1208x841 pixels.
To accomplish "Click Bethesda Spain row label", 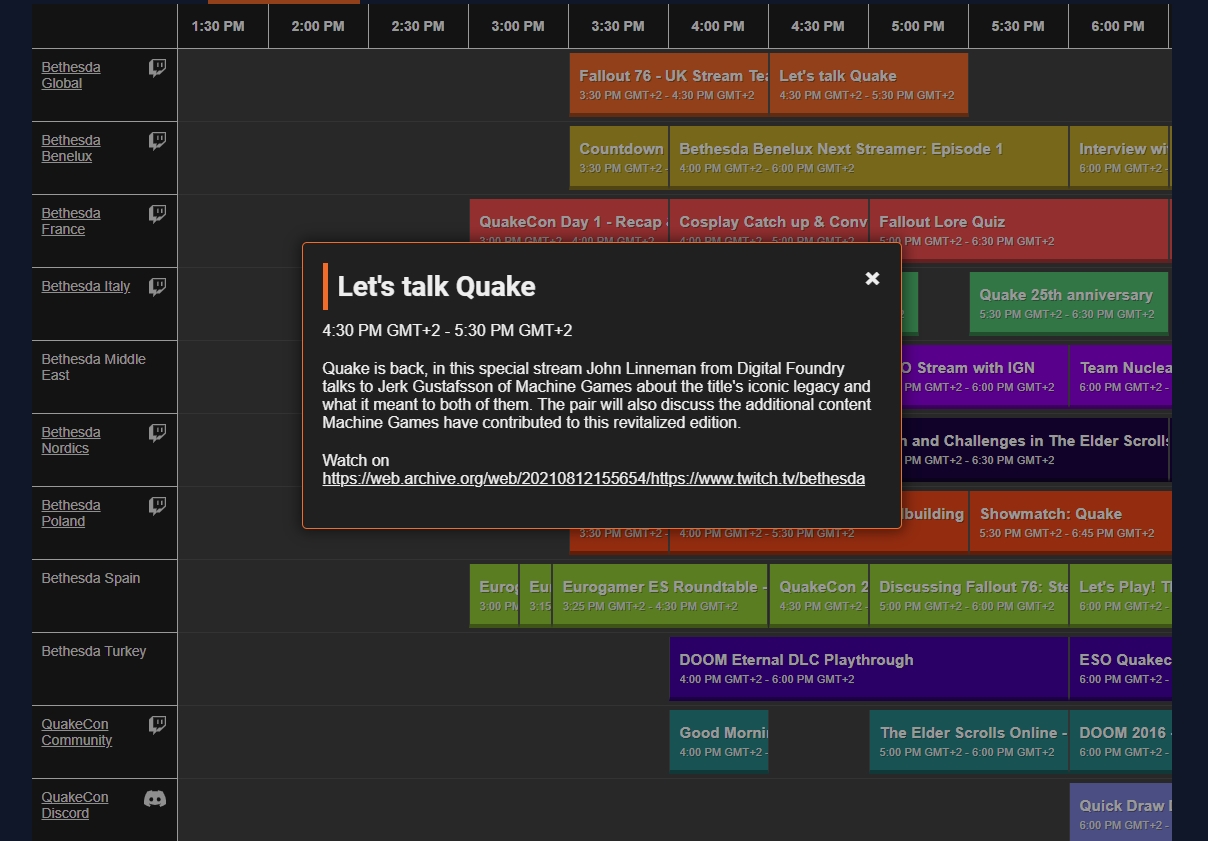I will tap(91, 578).
